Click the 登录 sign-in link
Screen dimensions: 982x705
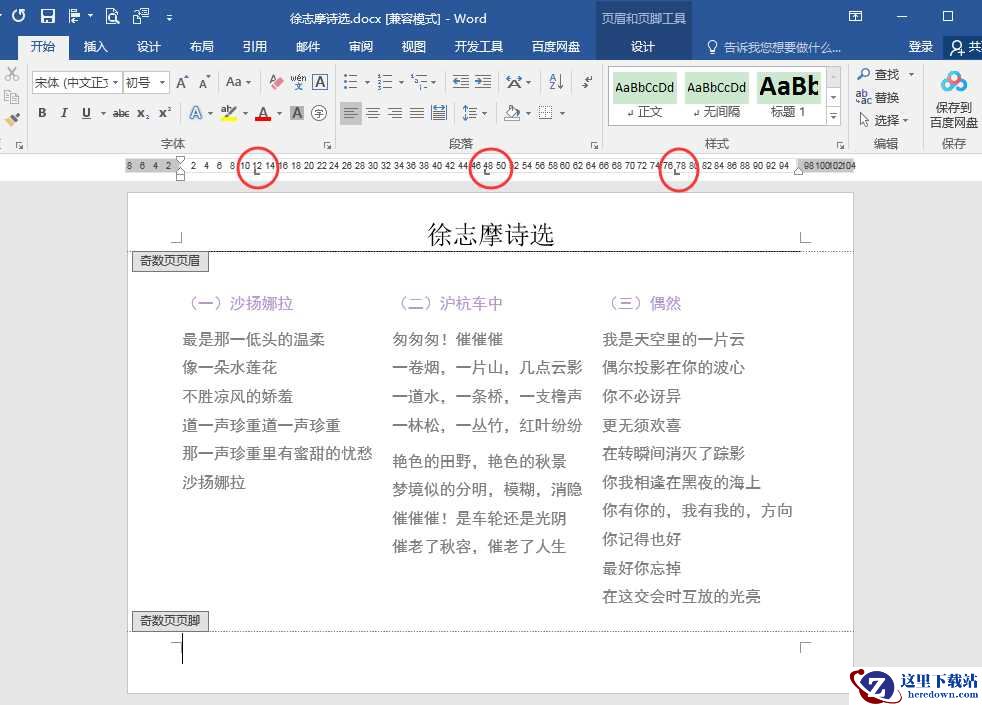pyautogui.click(x=920, y=46)
